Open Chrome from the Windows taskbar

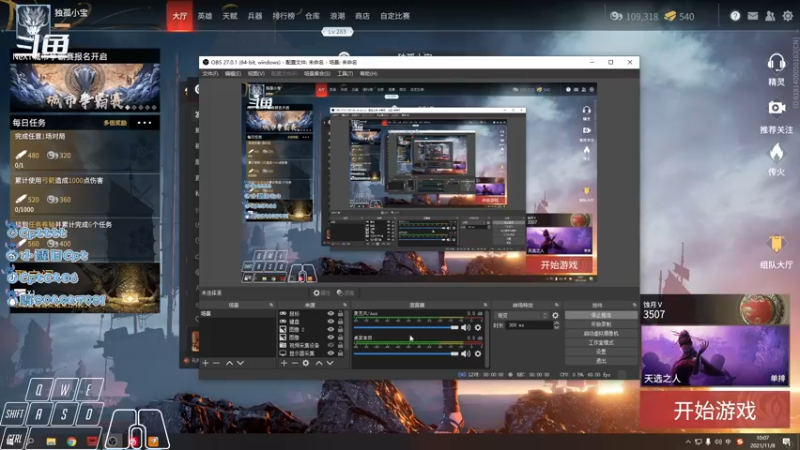point(71,441)
